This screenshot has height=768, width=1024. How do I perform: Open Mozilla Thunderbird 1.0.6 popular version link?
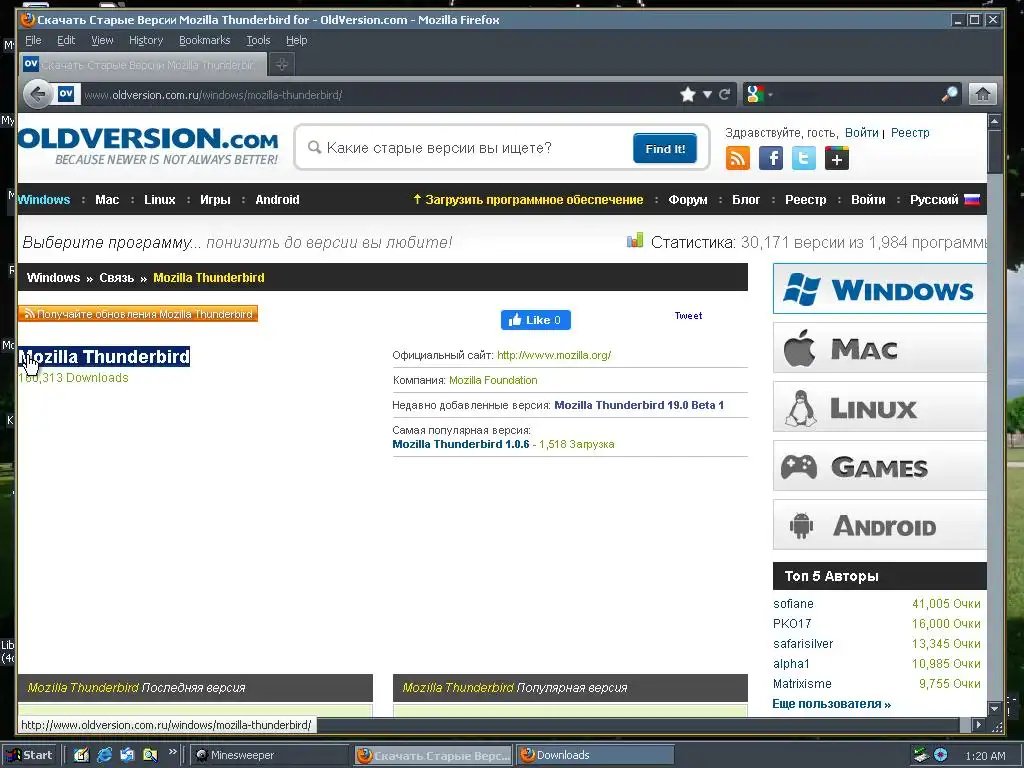pyautogui.click(x=460, y=444)
